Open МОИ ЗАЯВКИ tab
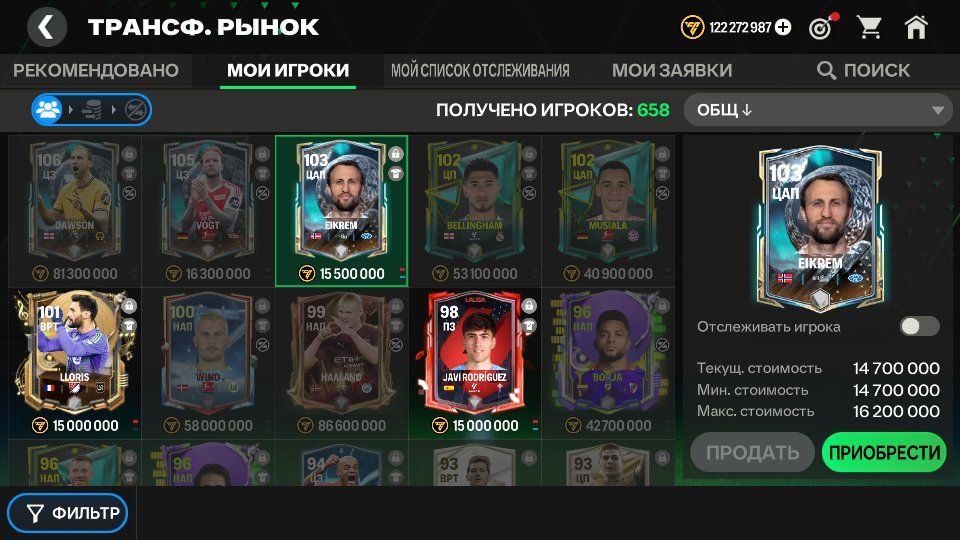The width and height of the screenshot is (960, 540). coord(672,70)
